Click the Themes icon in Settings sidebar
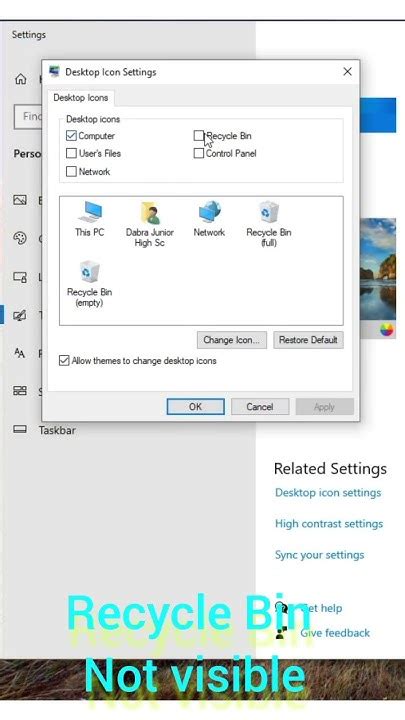 pyautogui.click(x=20, y=315)
